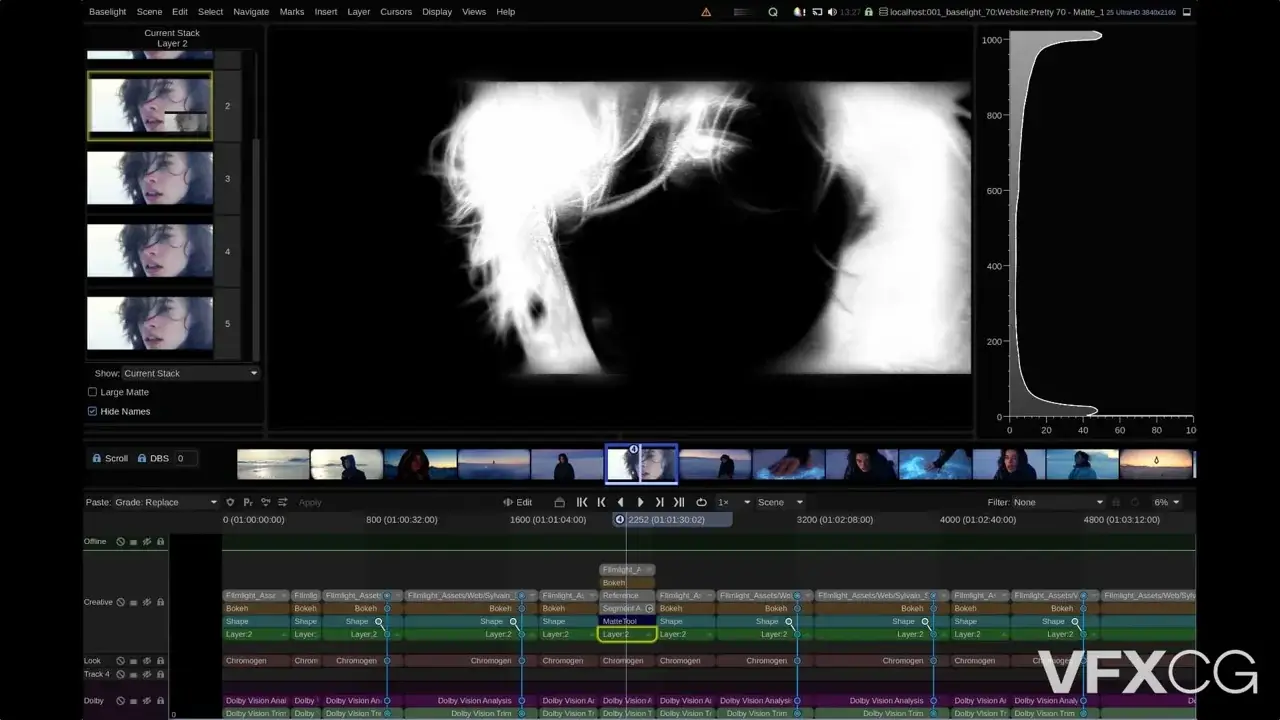Click the MatteTool strip in current shot
Image resolution: width=1280 pixels, height=720 pixels.
627,621
